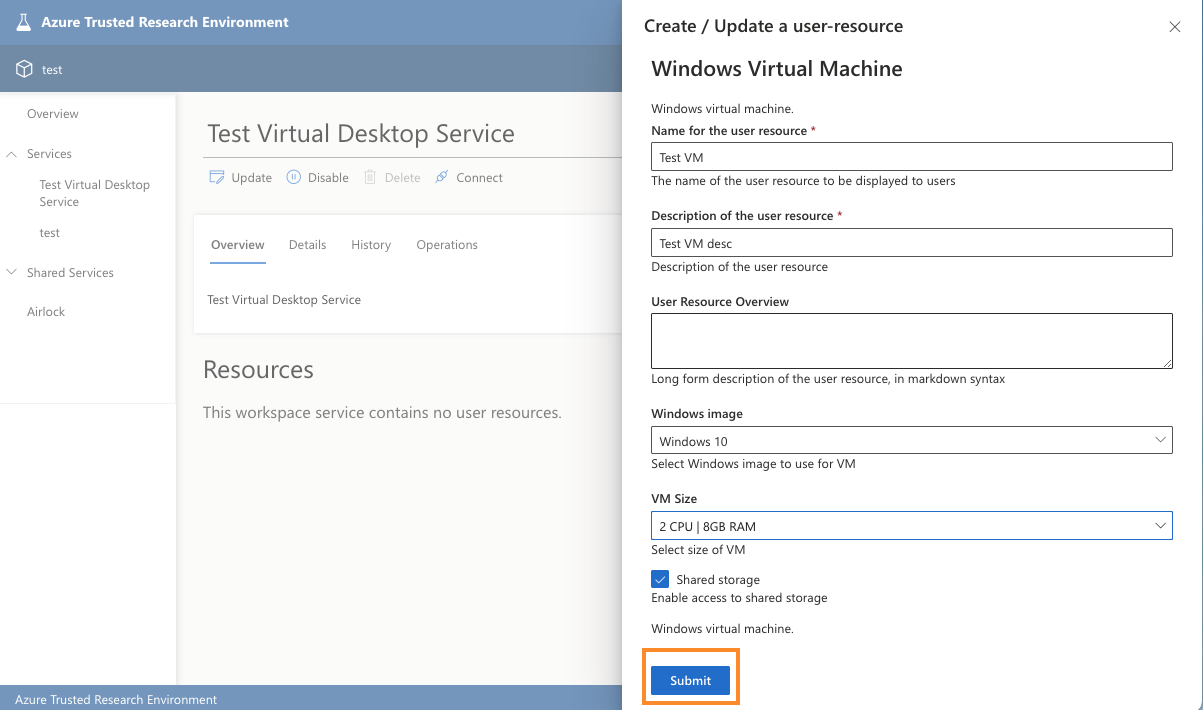Collapse the Shared Services section
Screen dimensions: 1203x710
click(11, 272)
